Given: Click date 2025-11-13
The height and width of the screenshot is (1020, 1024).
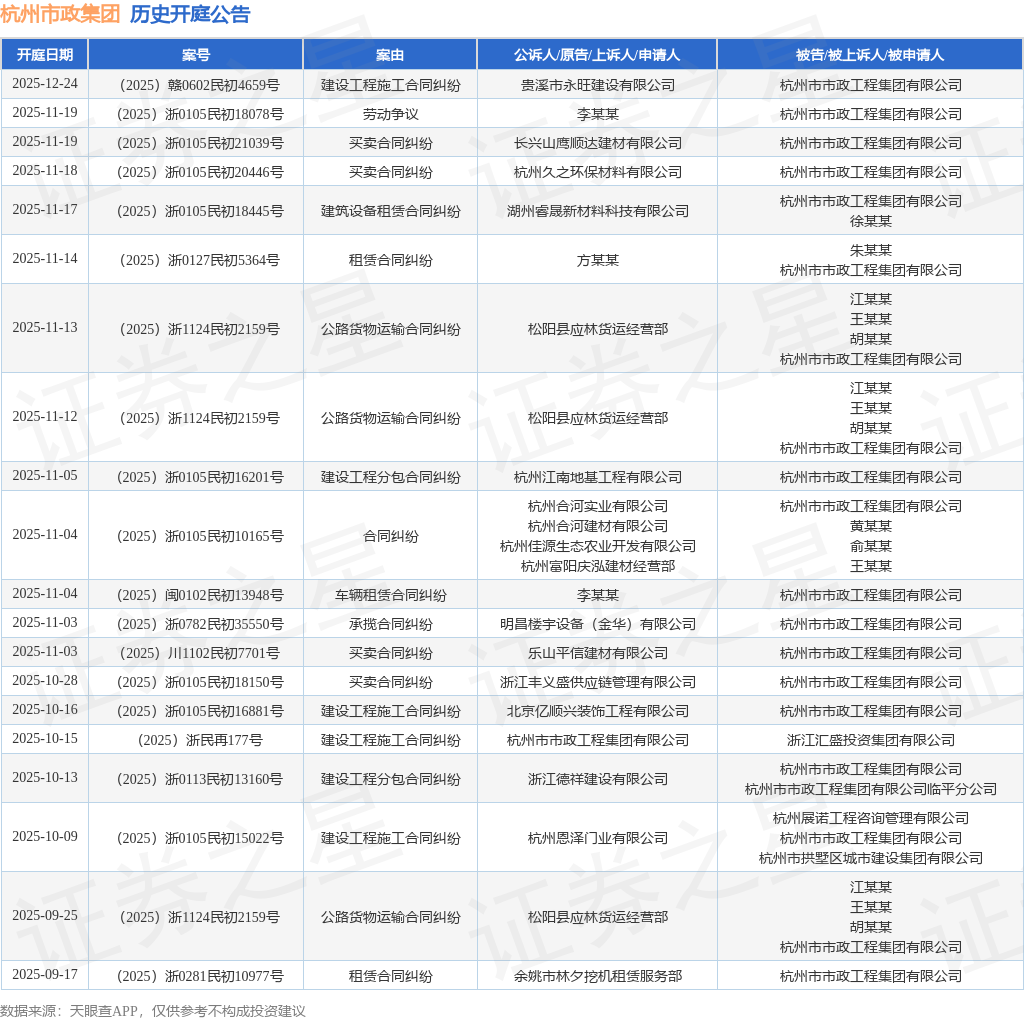Looking at the screenshot, I should (x=44, y=327).
